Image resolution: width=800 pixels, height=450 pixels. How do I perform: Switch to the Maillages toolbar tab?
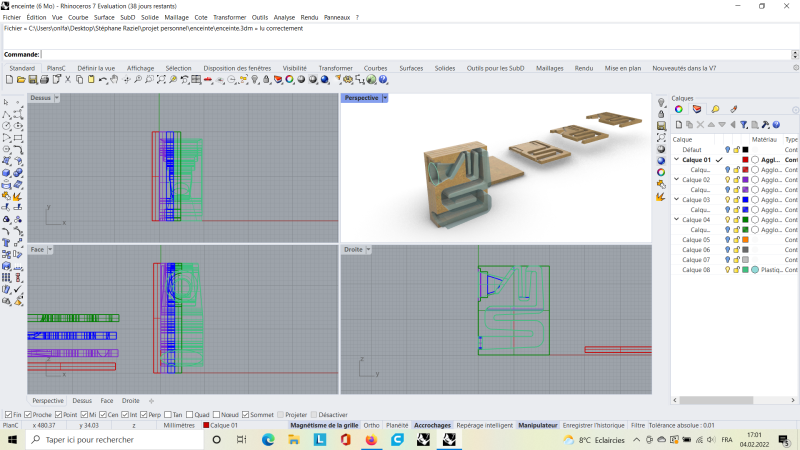tap(550, 68)
